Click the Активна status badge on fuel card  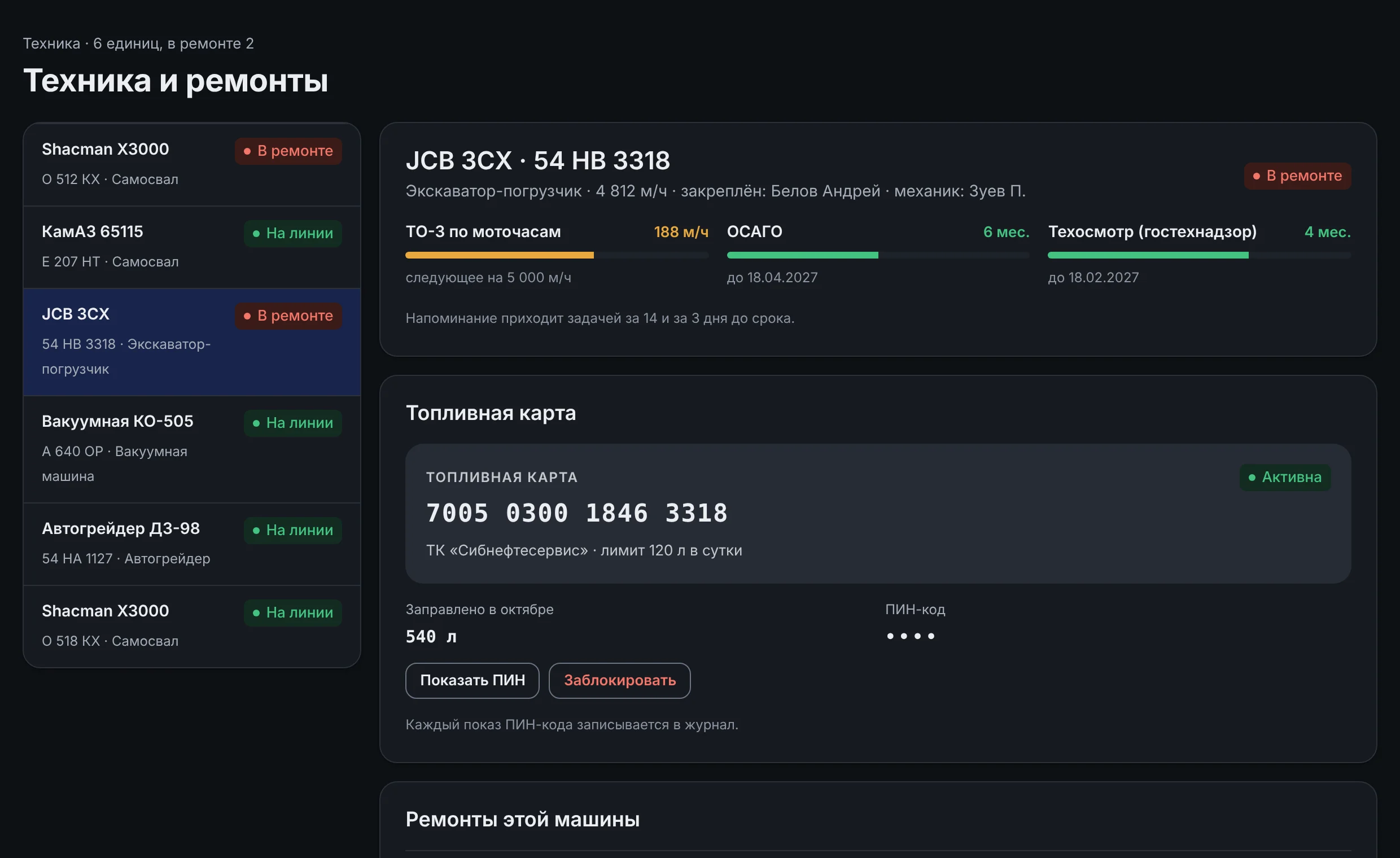click(1285, 478)
